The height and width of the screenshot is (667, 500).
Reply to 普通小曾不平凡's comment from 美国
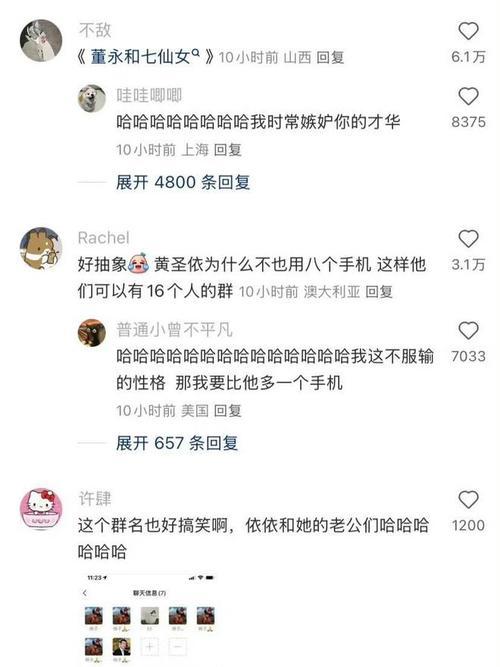coord(227,410)
